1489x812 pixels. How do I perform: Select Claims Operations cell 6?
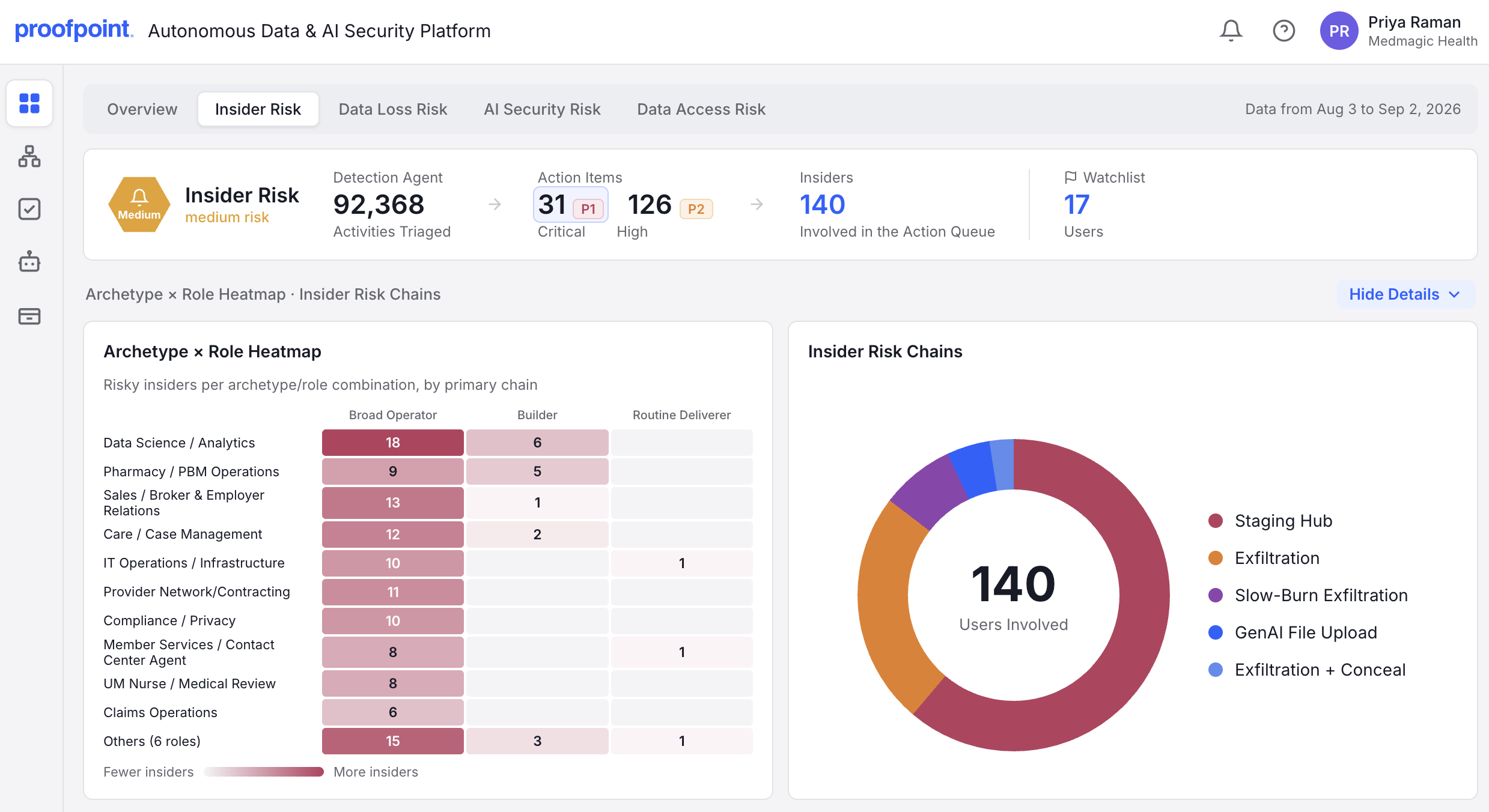tap(393, 712)
